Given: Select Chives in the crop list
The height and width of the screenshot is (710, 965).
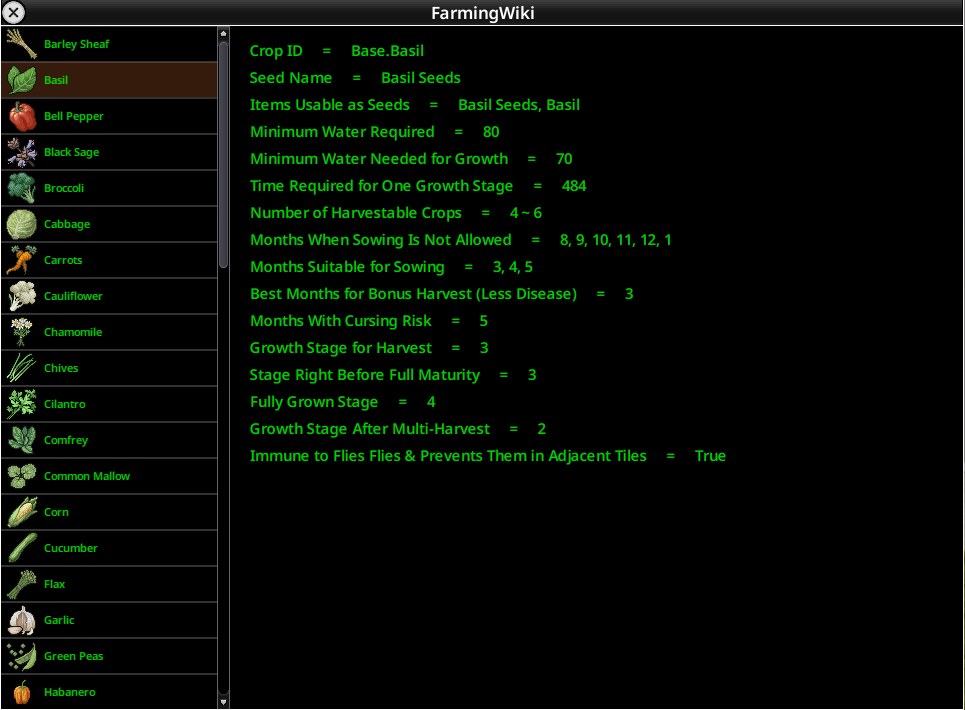Looking at the screenshot, I should (x=110, y=368).
